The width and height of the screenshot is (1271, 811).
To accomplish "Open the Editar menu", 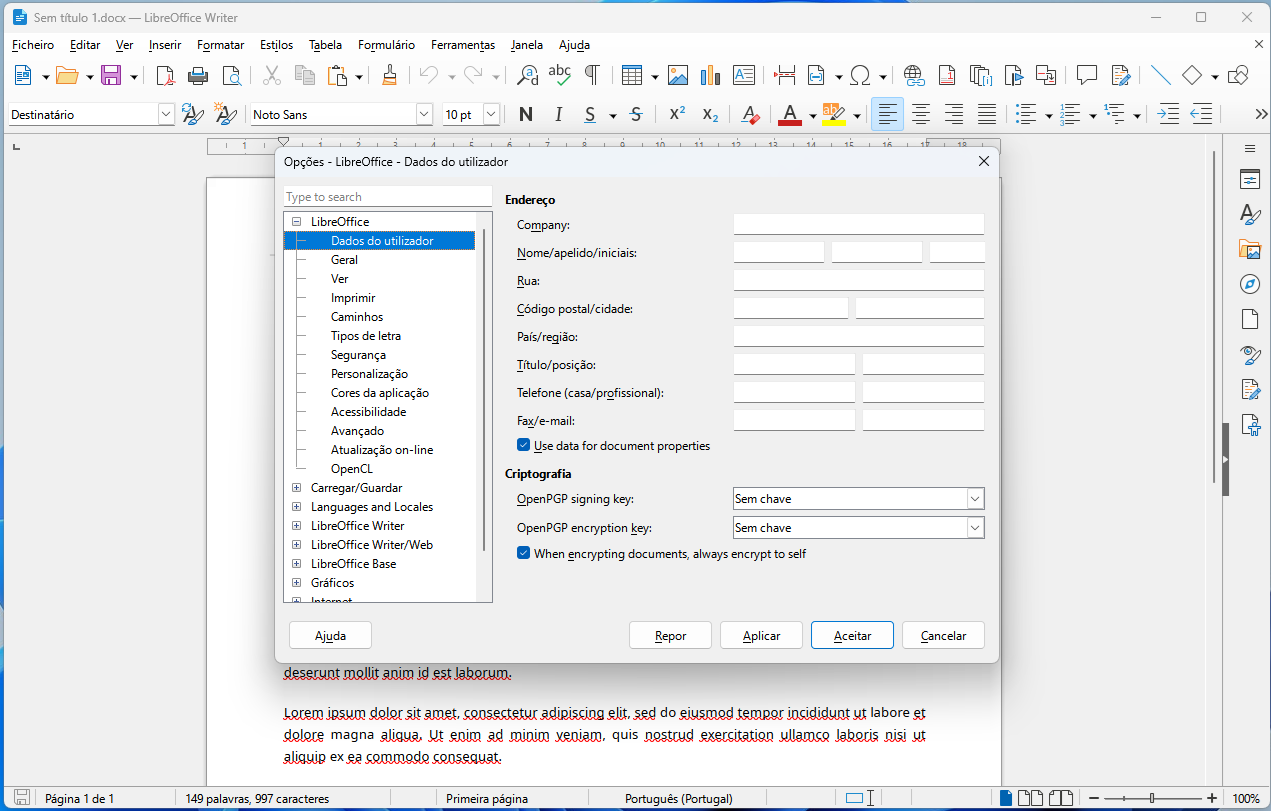I will (85, 45).
